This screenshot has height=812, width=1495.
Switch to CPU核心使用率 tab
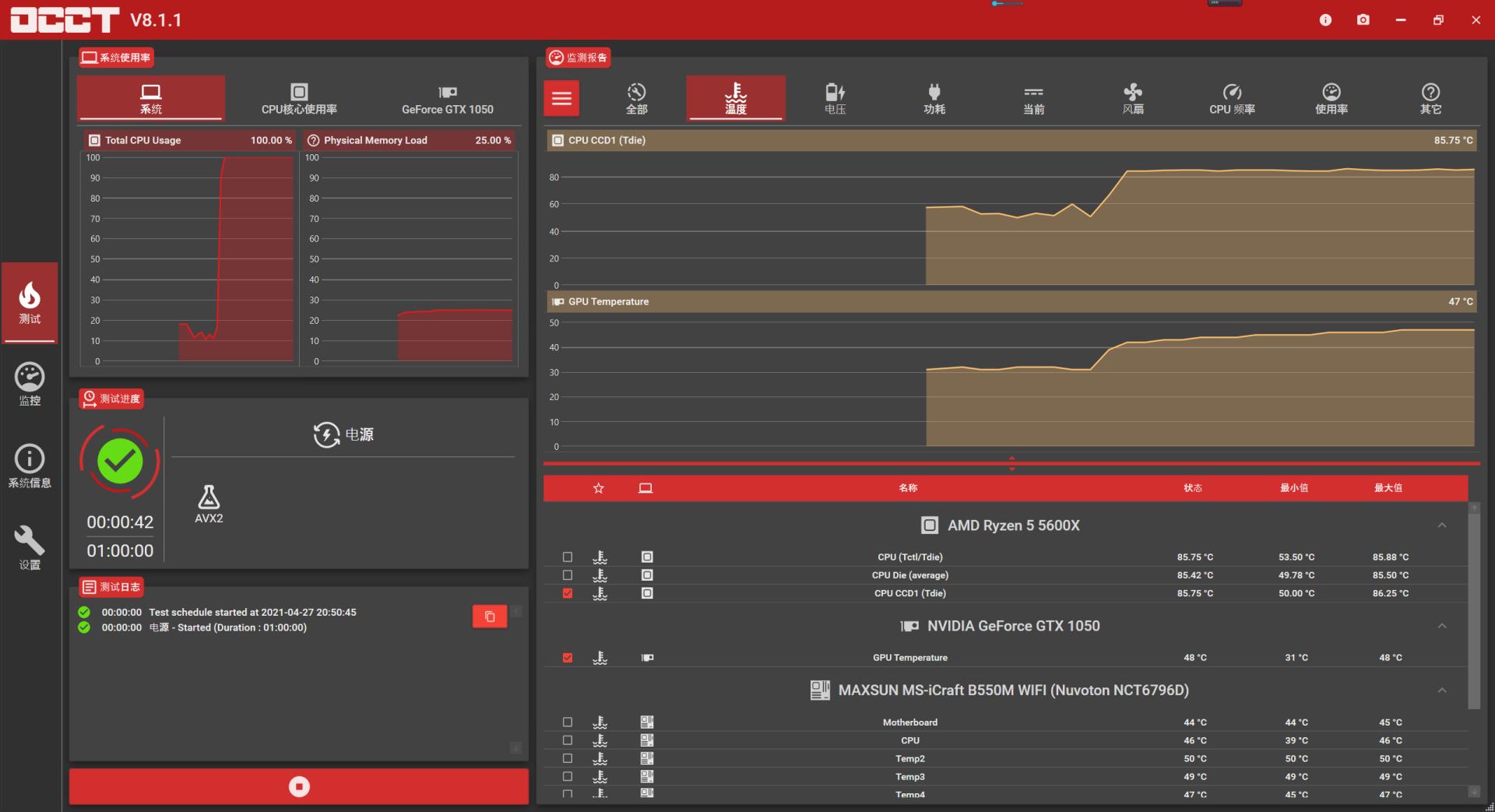click(299, 98)
